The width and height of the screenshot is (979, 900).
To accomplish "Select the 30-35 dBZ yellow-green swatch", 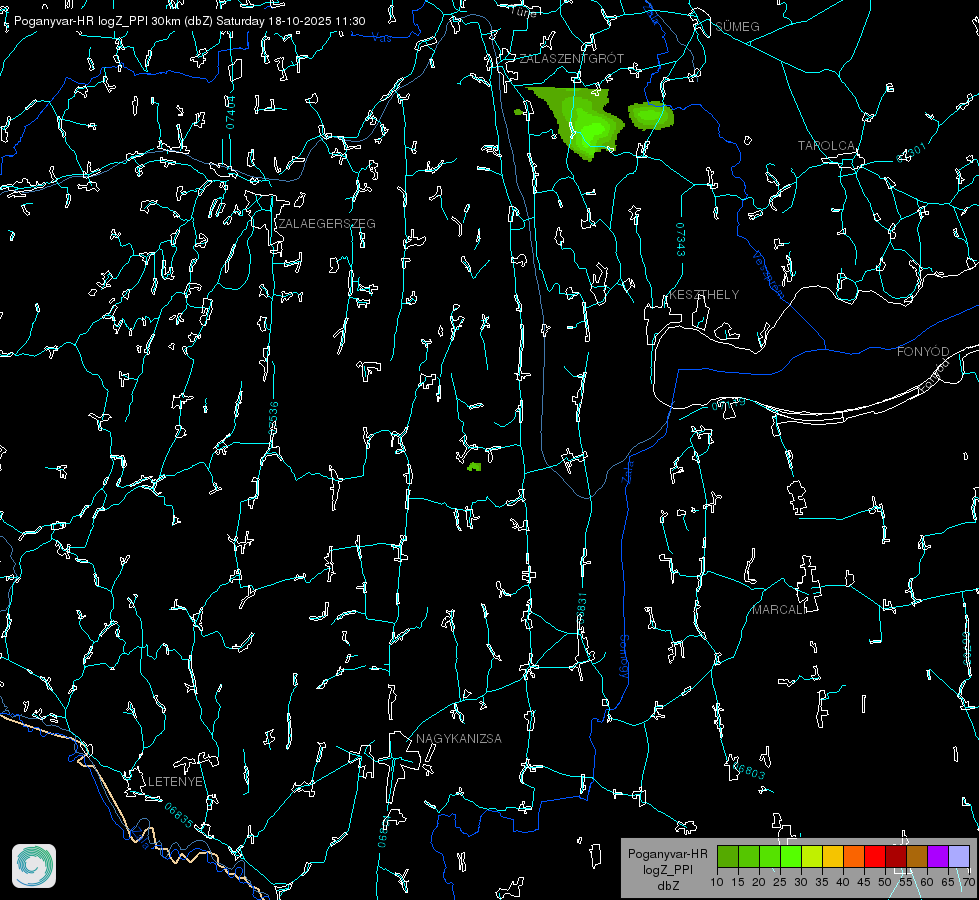I will click(x=812, y=856).
